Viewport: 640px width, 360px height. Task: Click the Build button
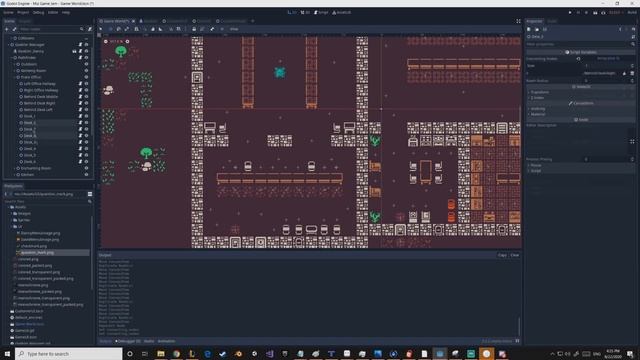(x=632, y=13)
